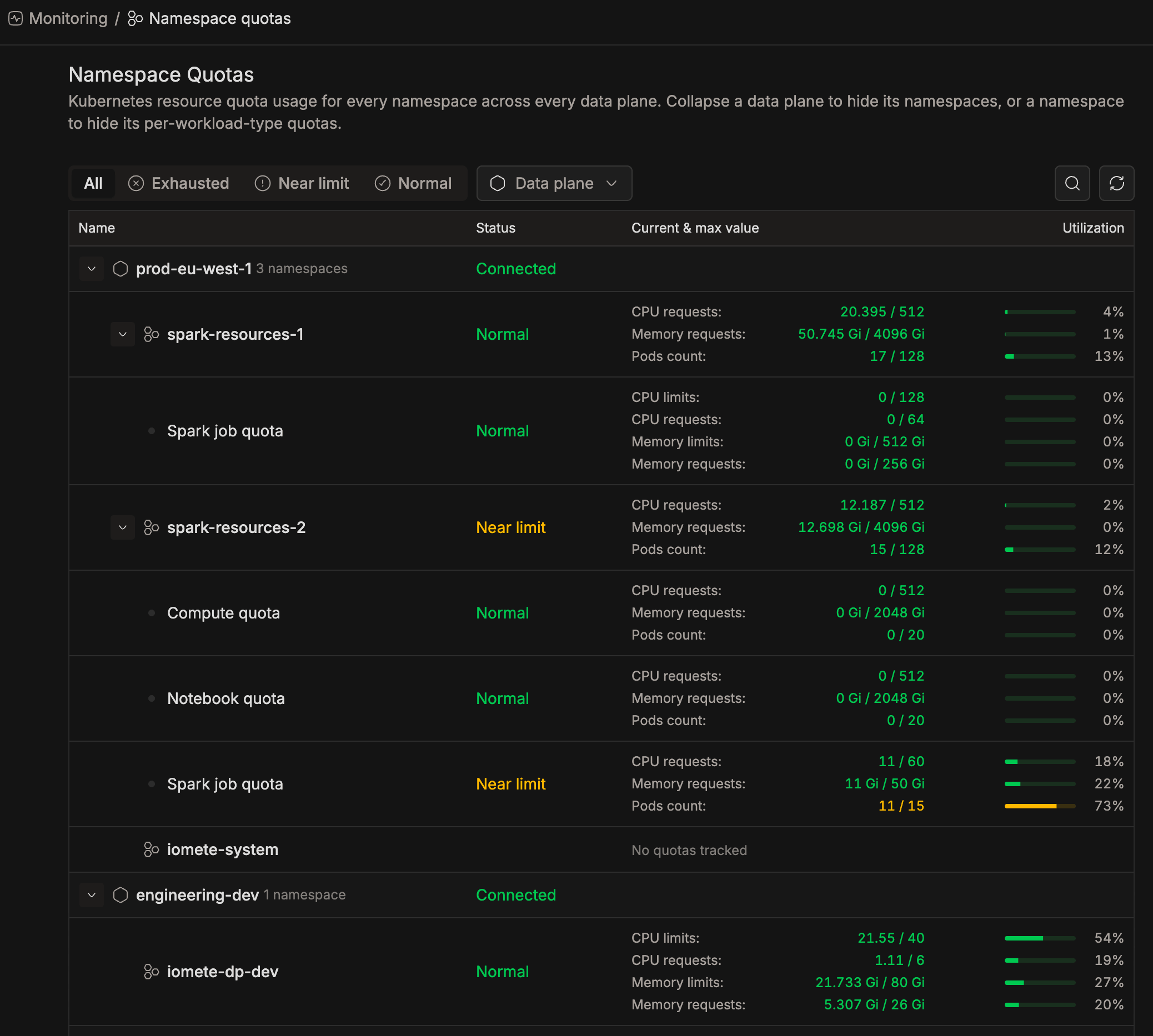Image resolution: width=1153 pixels, height=1036 pixels.
Task: Click the 73% pods count progress bar
Action: (x=1040, y=806)
